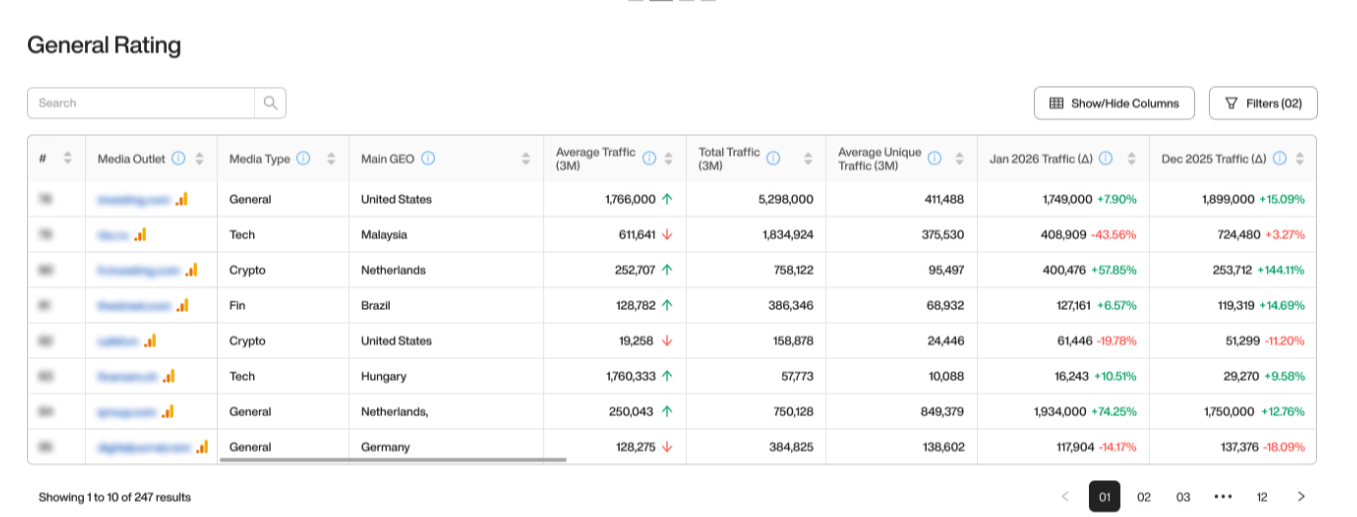Sort by Jan 2026 Traffic arrows
1357x517 pixels.
[1131, 158]
